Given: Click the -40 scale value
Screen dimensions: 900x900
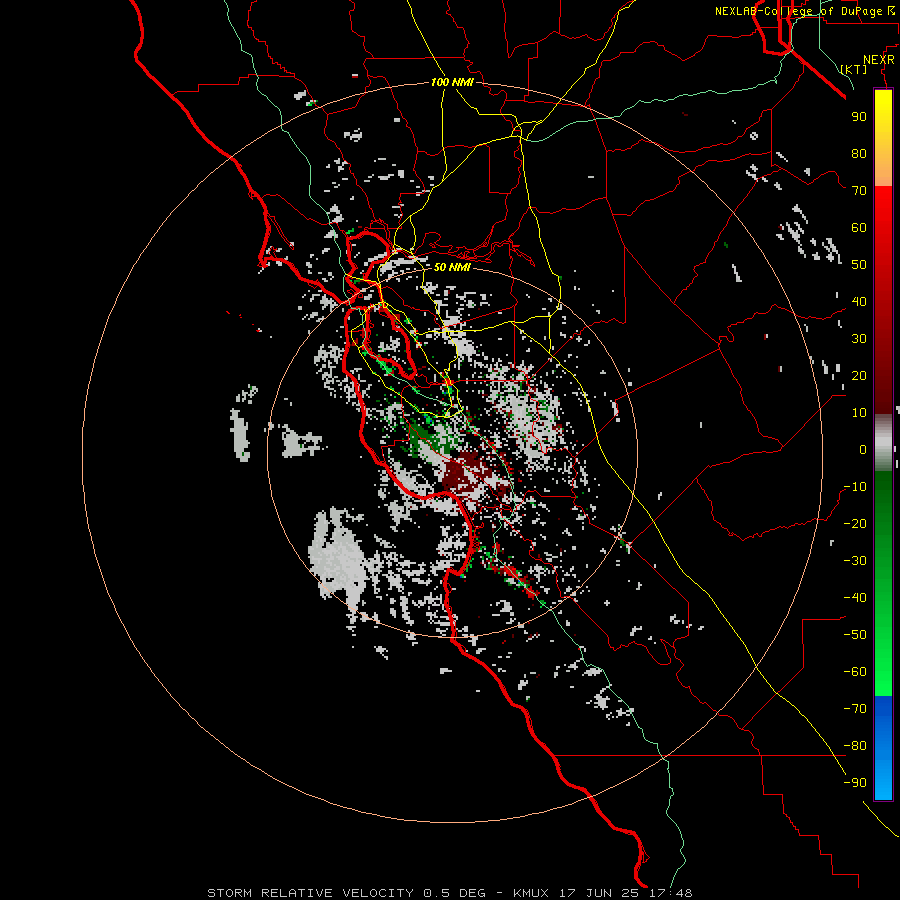Looking at the screenshot, I should tap(855, 598).
